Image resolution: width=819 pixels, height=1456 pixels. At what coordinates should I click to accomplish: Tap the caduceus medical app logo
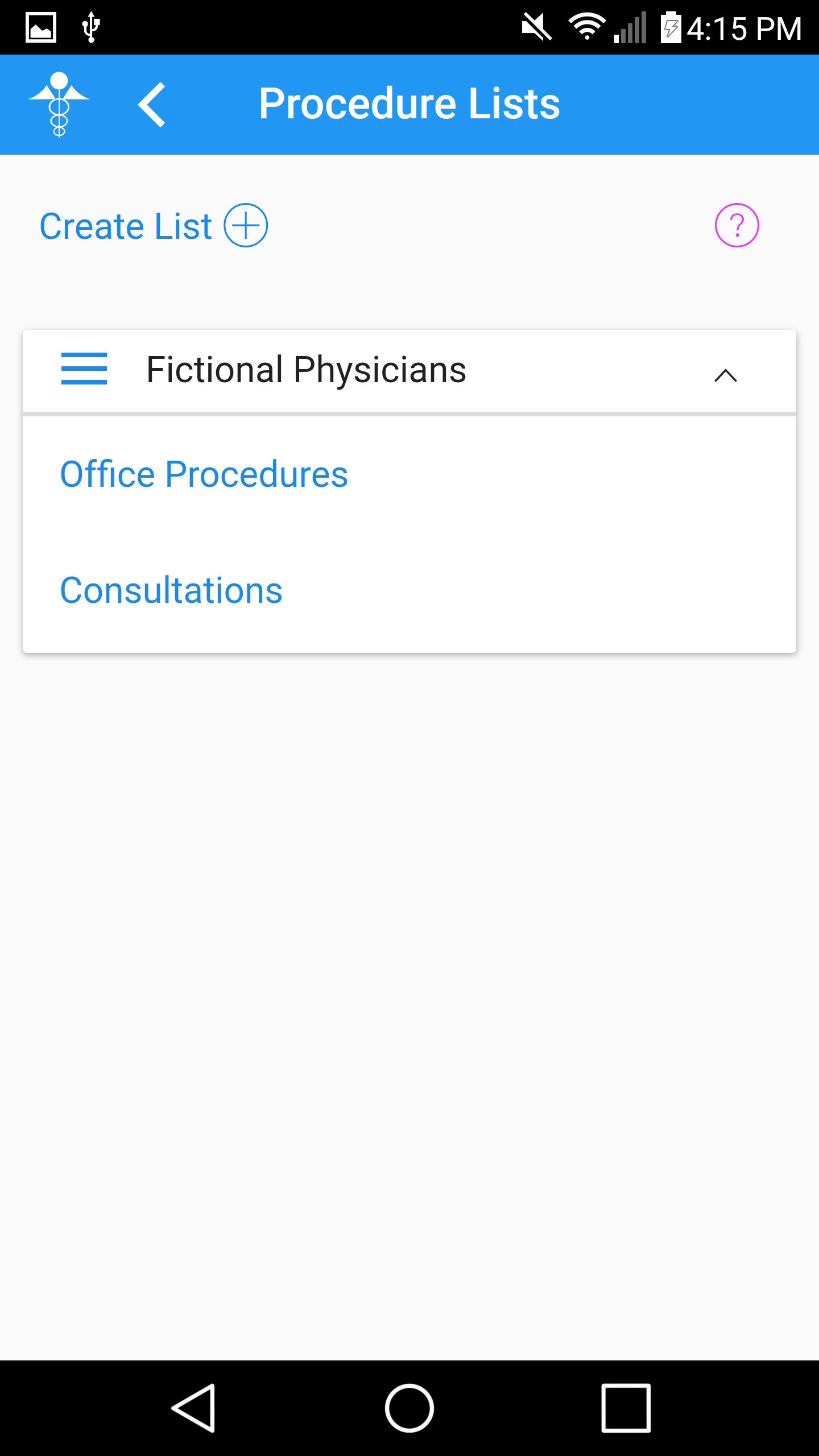pyautogui.click(x=59, y=105)
